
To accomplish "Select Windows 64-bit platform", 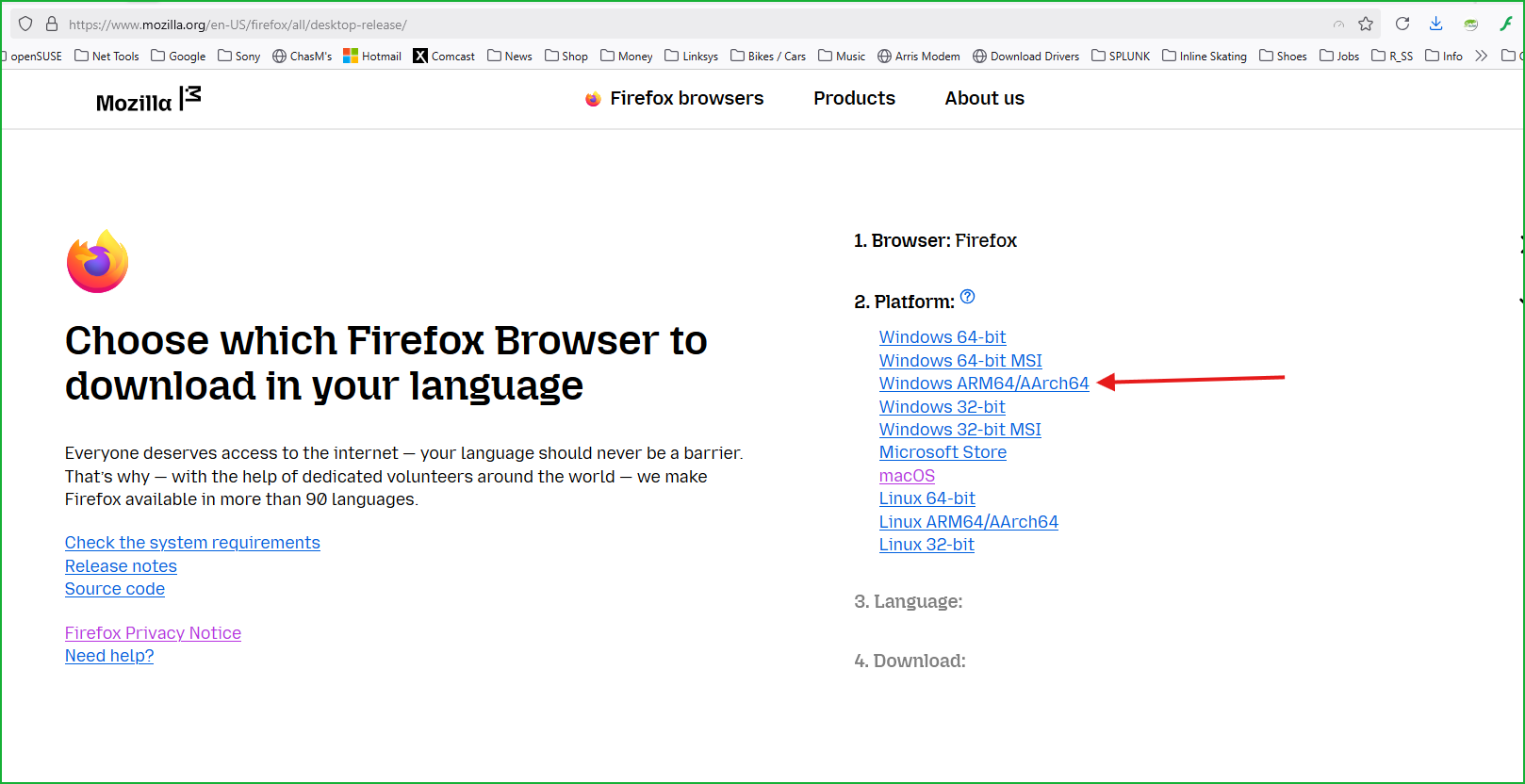I will click(943, 337).
